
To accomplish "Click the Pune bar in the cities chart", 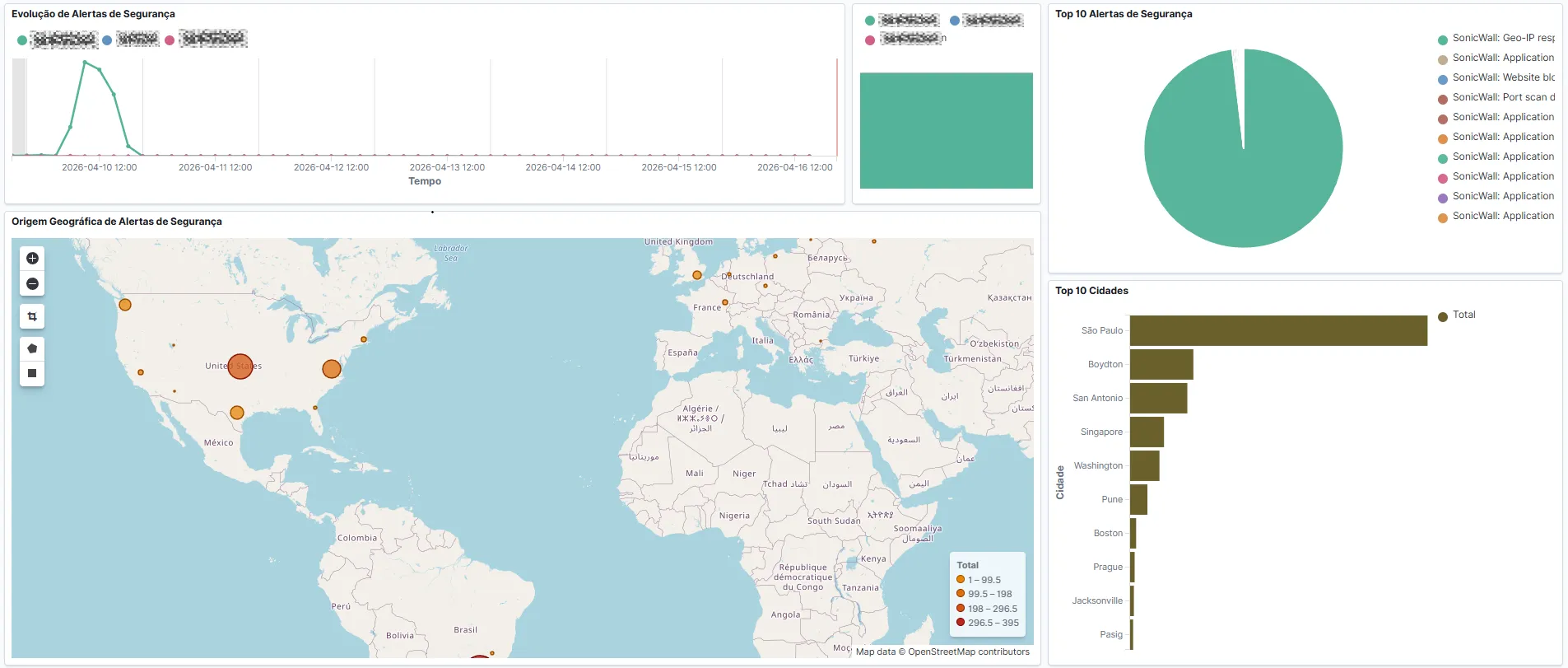I will (x=1138, y=499).
